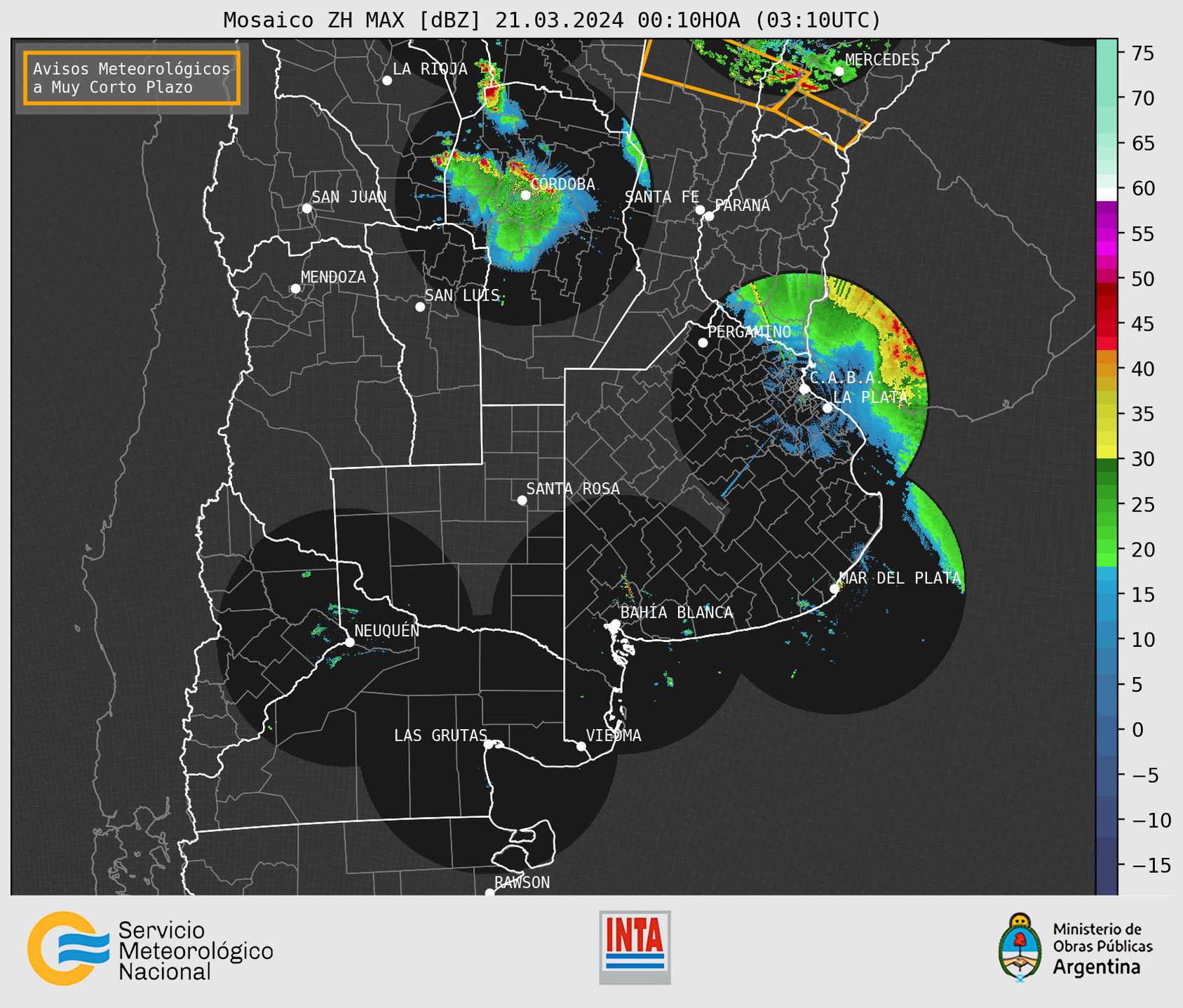Screen dimensions: 1183x1008
Task: Click the Córdoba city marker dot
Action: point(525,195)
